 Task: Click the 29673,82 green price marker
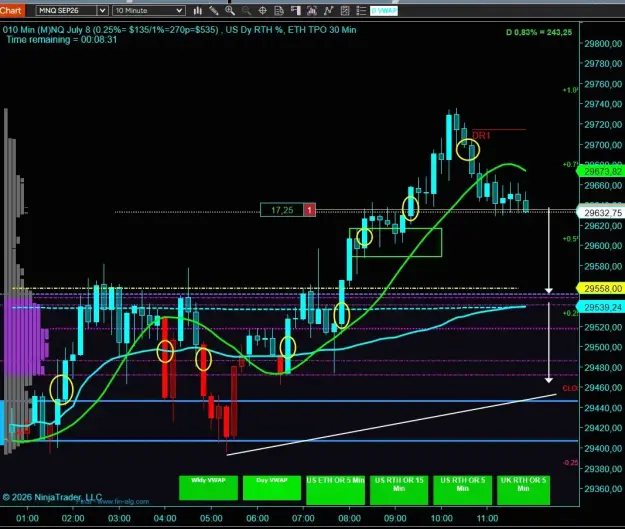coord(601,171)
